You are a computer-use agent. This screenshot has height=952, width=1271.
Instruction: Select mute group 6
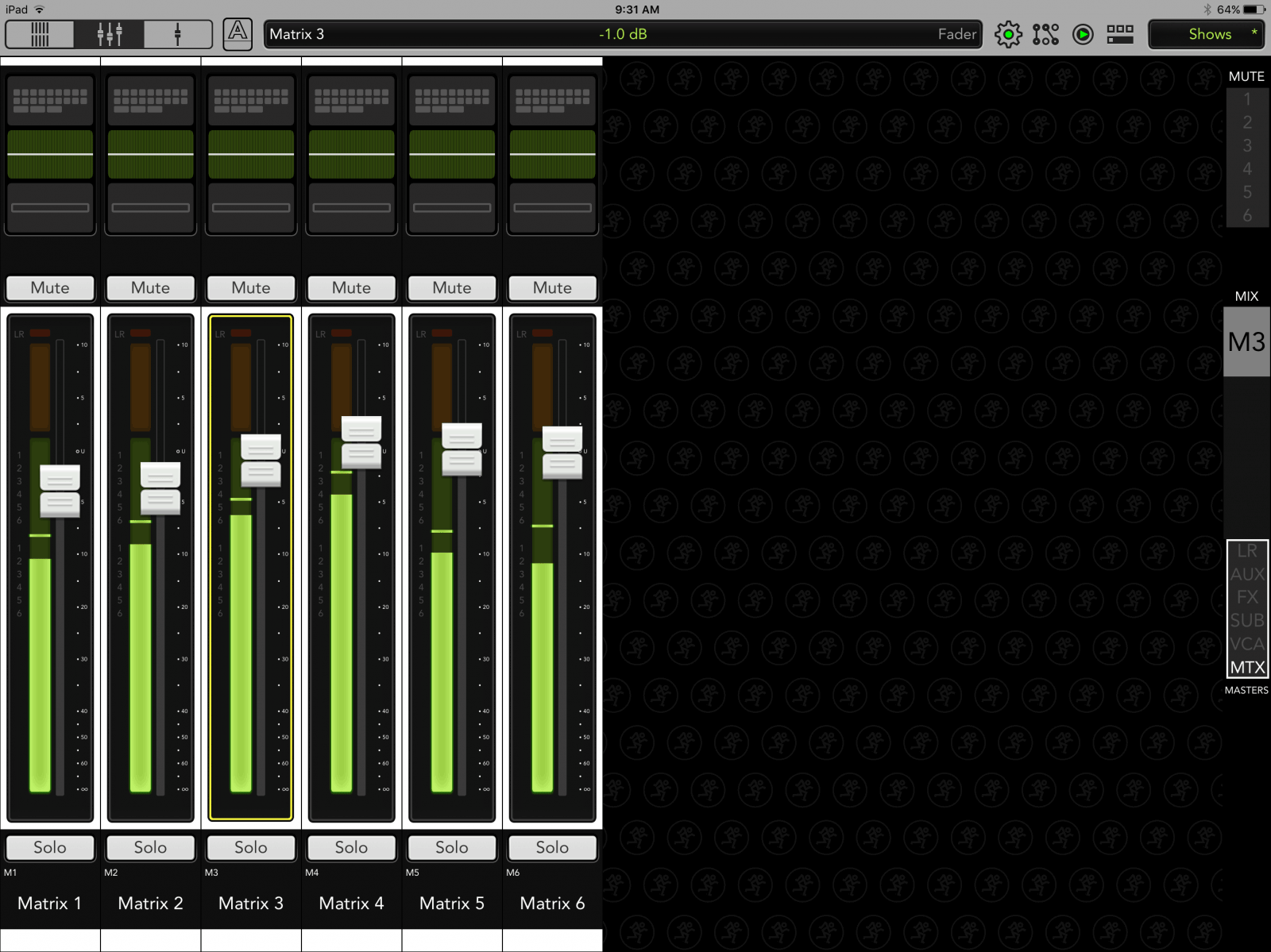(x=1247, y=215)
